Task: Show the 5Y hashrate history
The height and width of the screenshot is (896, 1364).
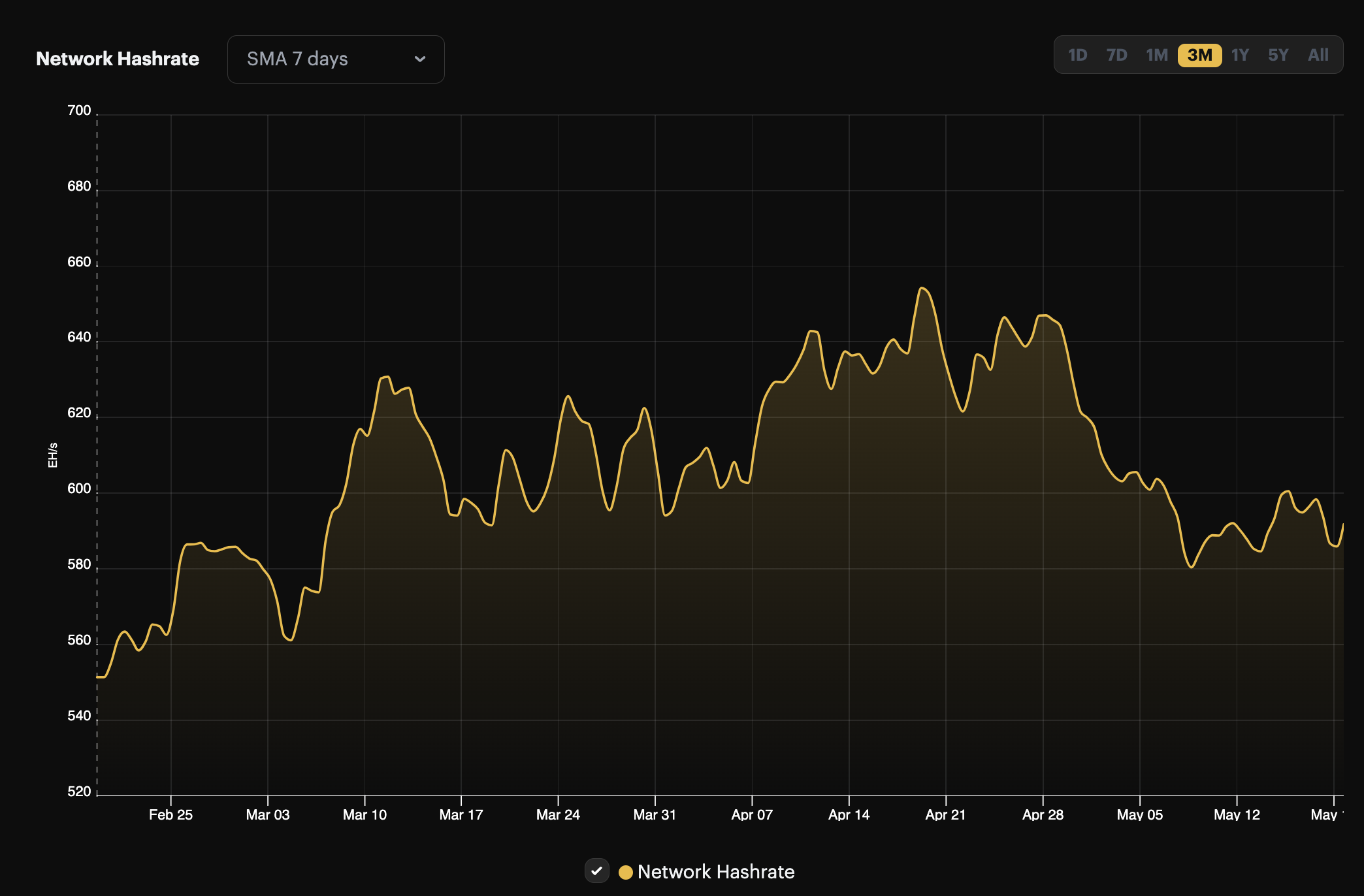Action: coord(1278,56)
